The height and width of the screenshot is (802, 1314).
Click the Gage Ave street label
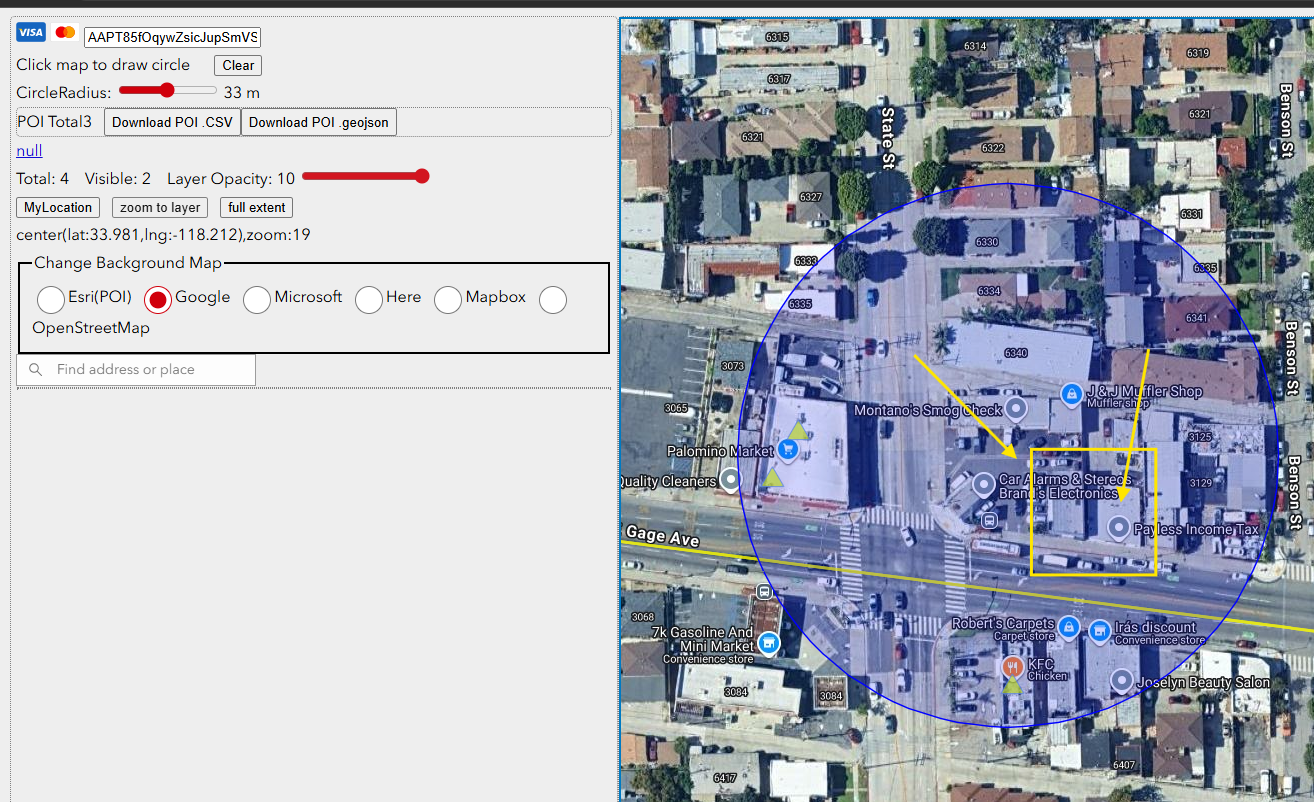click(x=662, y=537)
